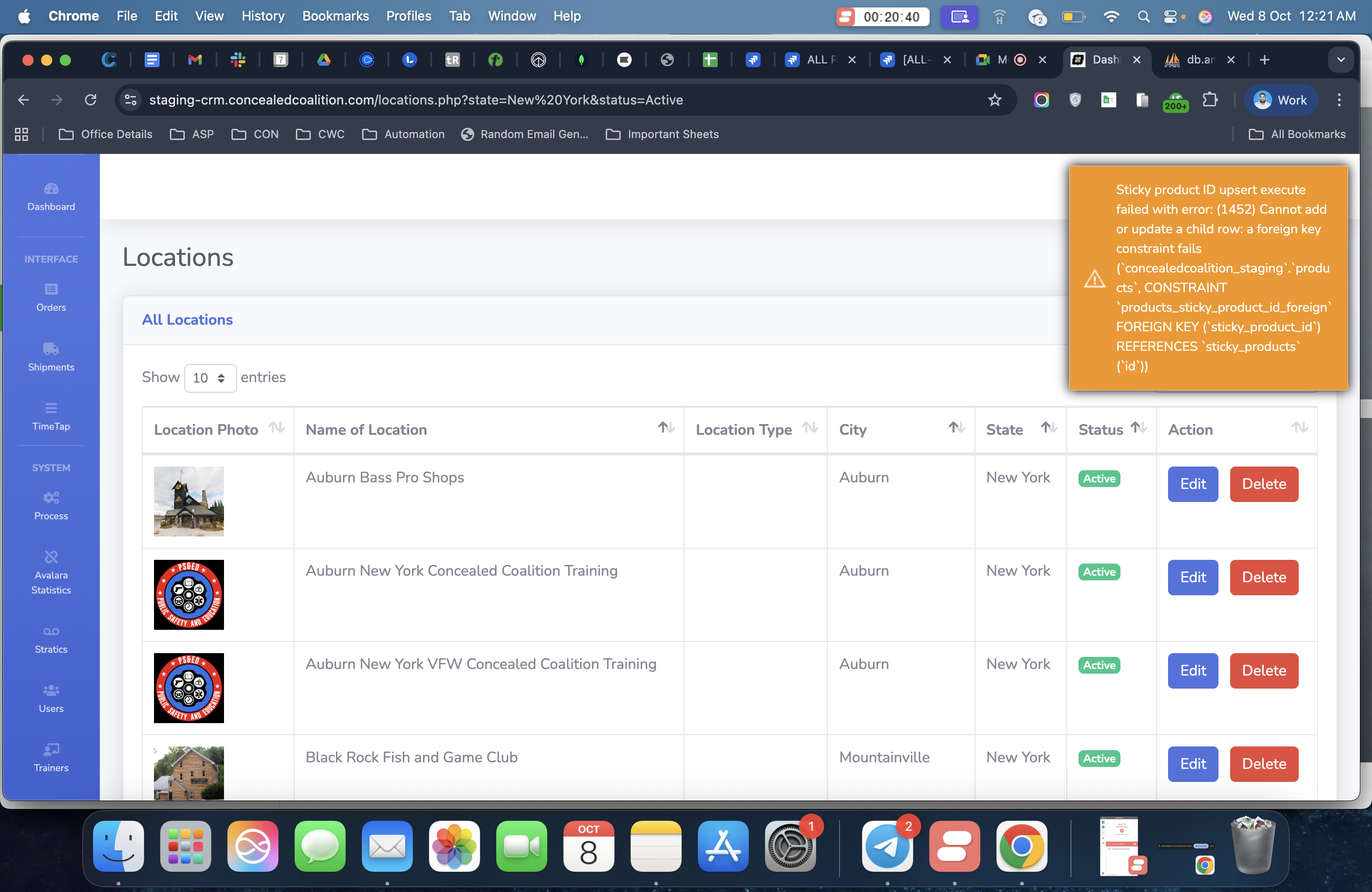The height and width of the screenshot is (892, 1372).
Task: Open the Show entries count dropdown
Action: pyautogui.click(x=210, y=378)
